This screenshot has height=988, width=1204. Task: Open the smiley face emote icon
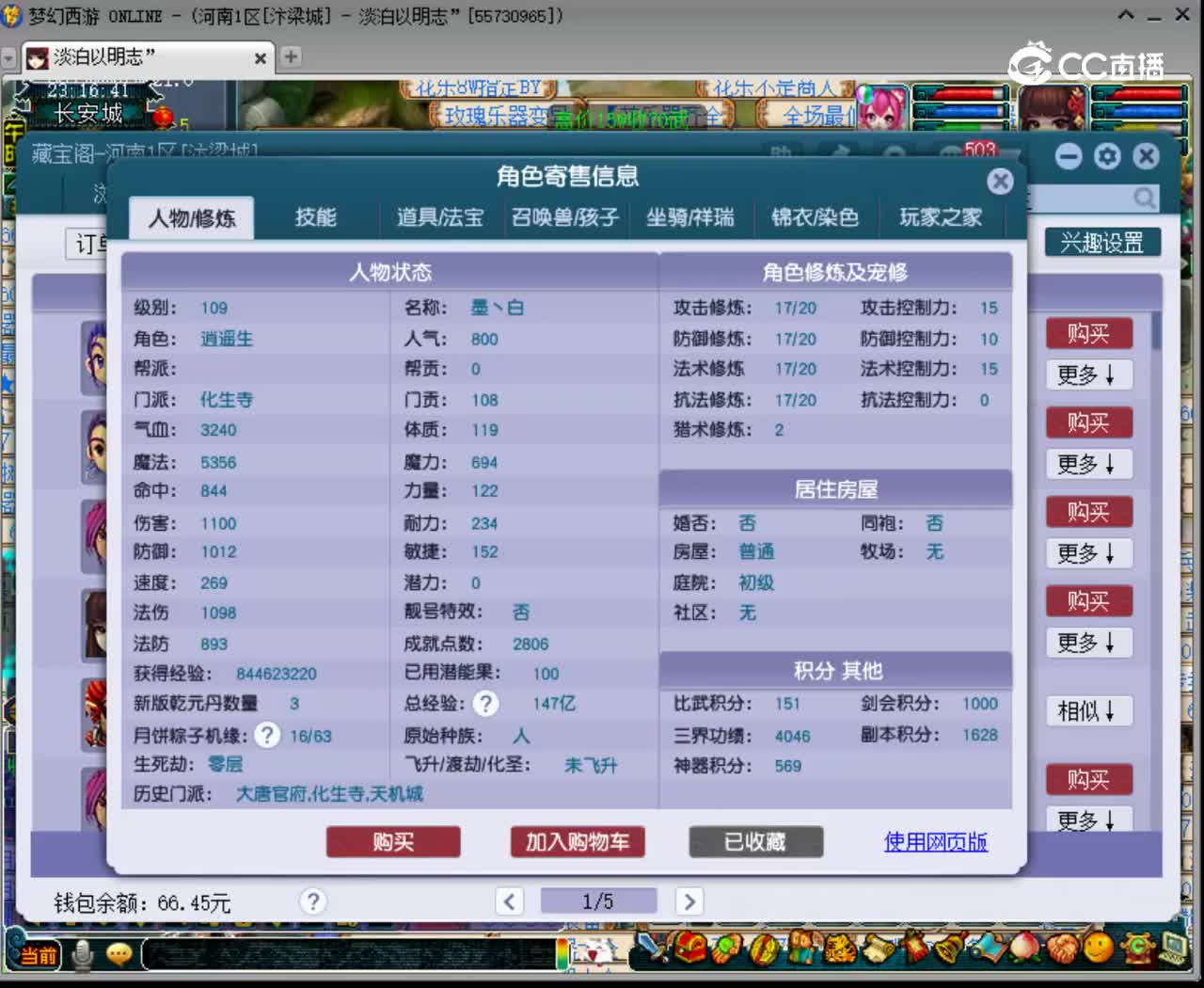pyautogui.click(x=1098, y=948)
